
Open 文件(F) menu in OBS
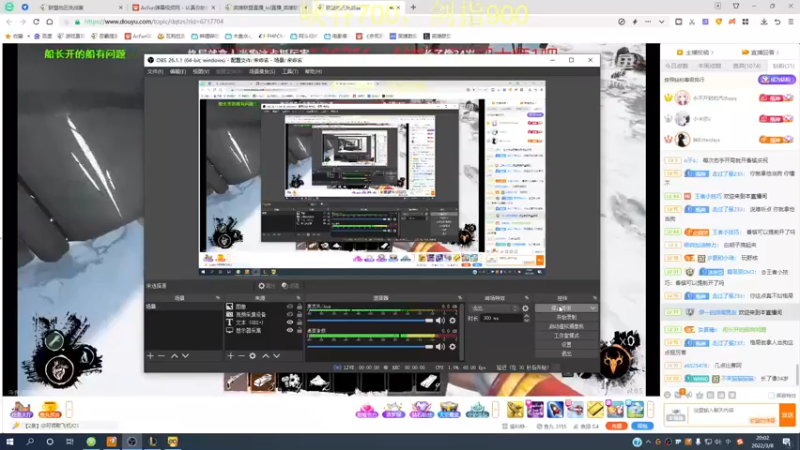[155, 71]
